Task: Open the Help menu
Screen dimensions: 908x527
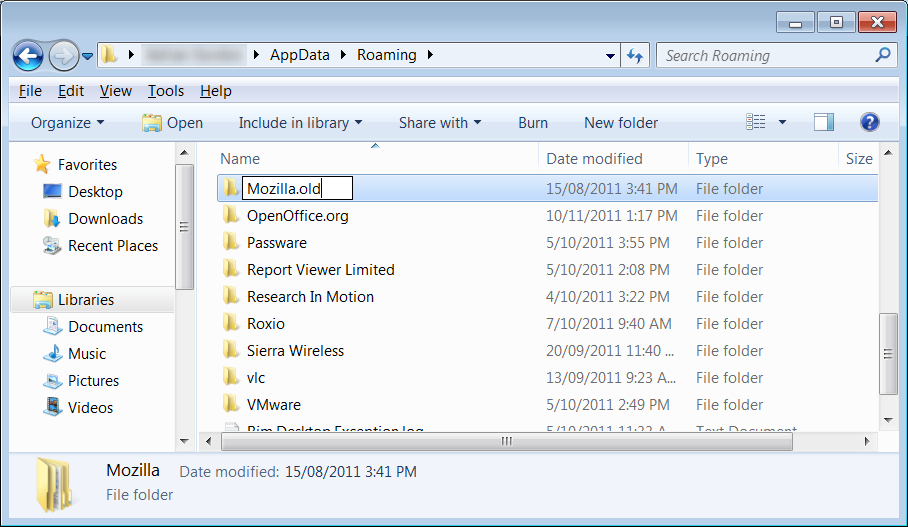Action: pos(215,91)
